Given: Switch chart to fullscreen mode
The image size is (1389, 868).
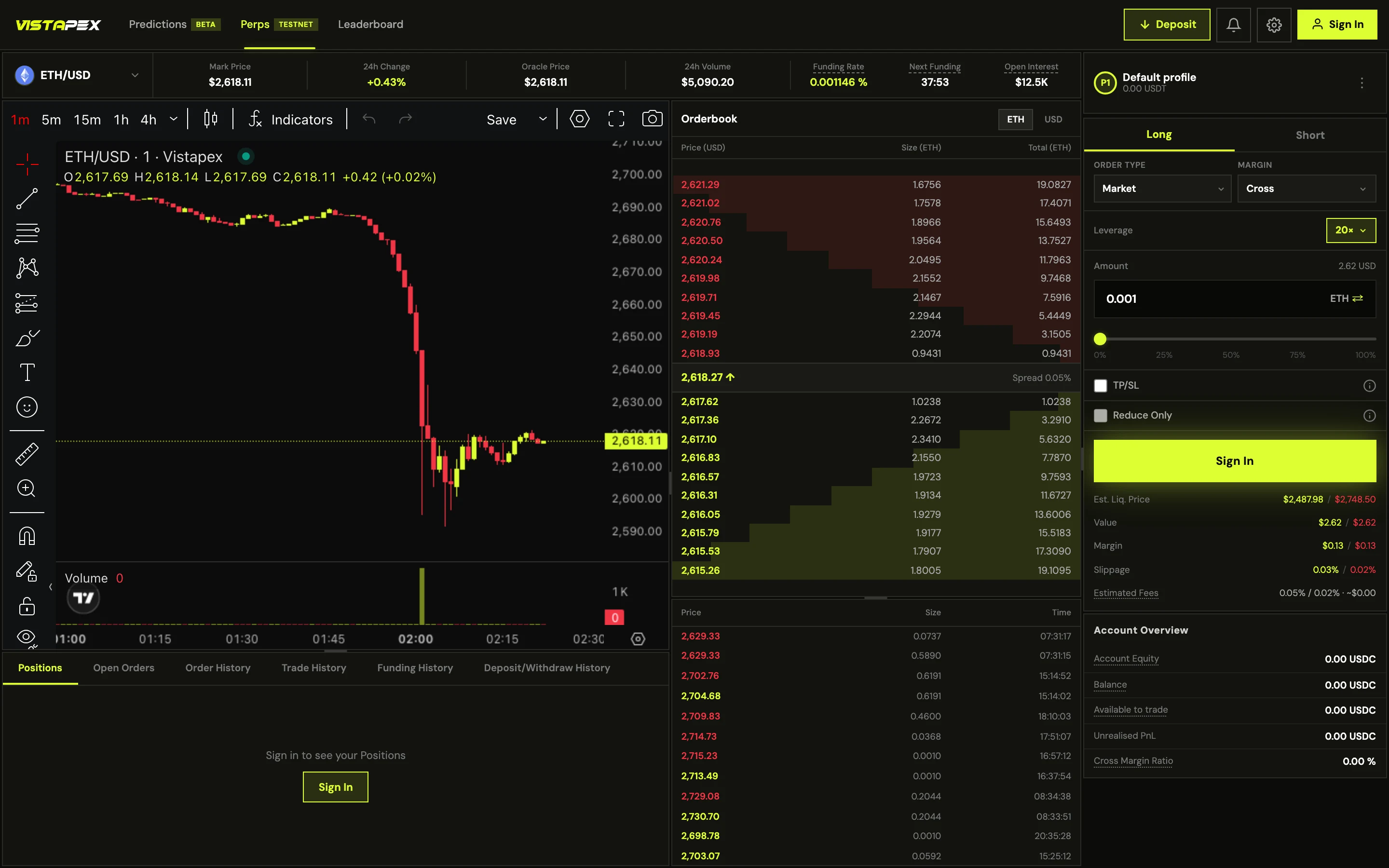Looking at the screenshot, I should [x=616, y=119].
